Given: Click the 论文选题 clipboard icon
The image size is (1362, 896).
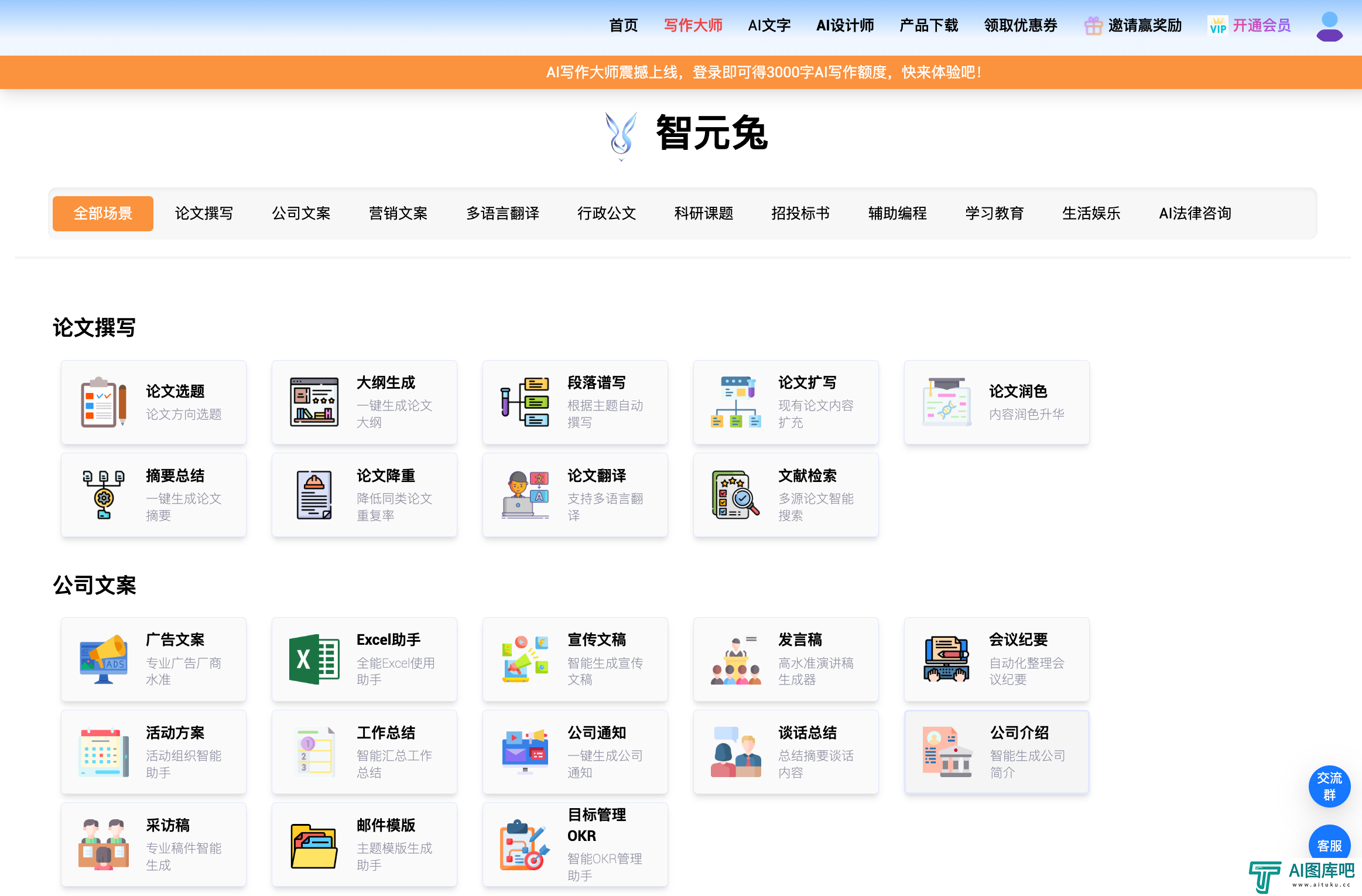Looking at the screenshot, I should click(x=104, y=402).
